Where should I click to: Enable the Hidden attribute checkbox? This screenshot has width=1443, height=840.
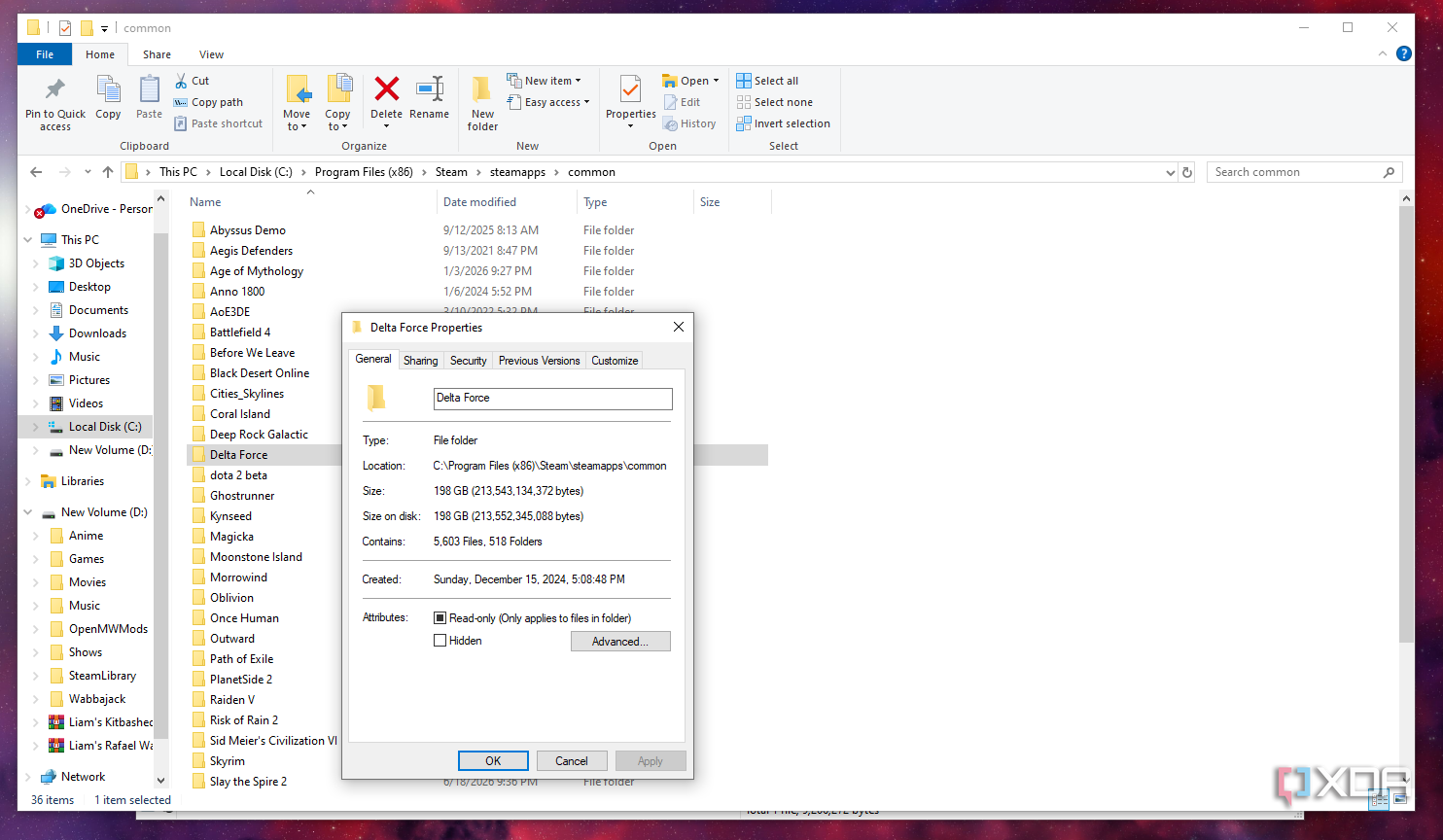pos(440,641)
